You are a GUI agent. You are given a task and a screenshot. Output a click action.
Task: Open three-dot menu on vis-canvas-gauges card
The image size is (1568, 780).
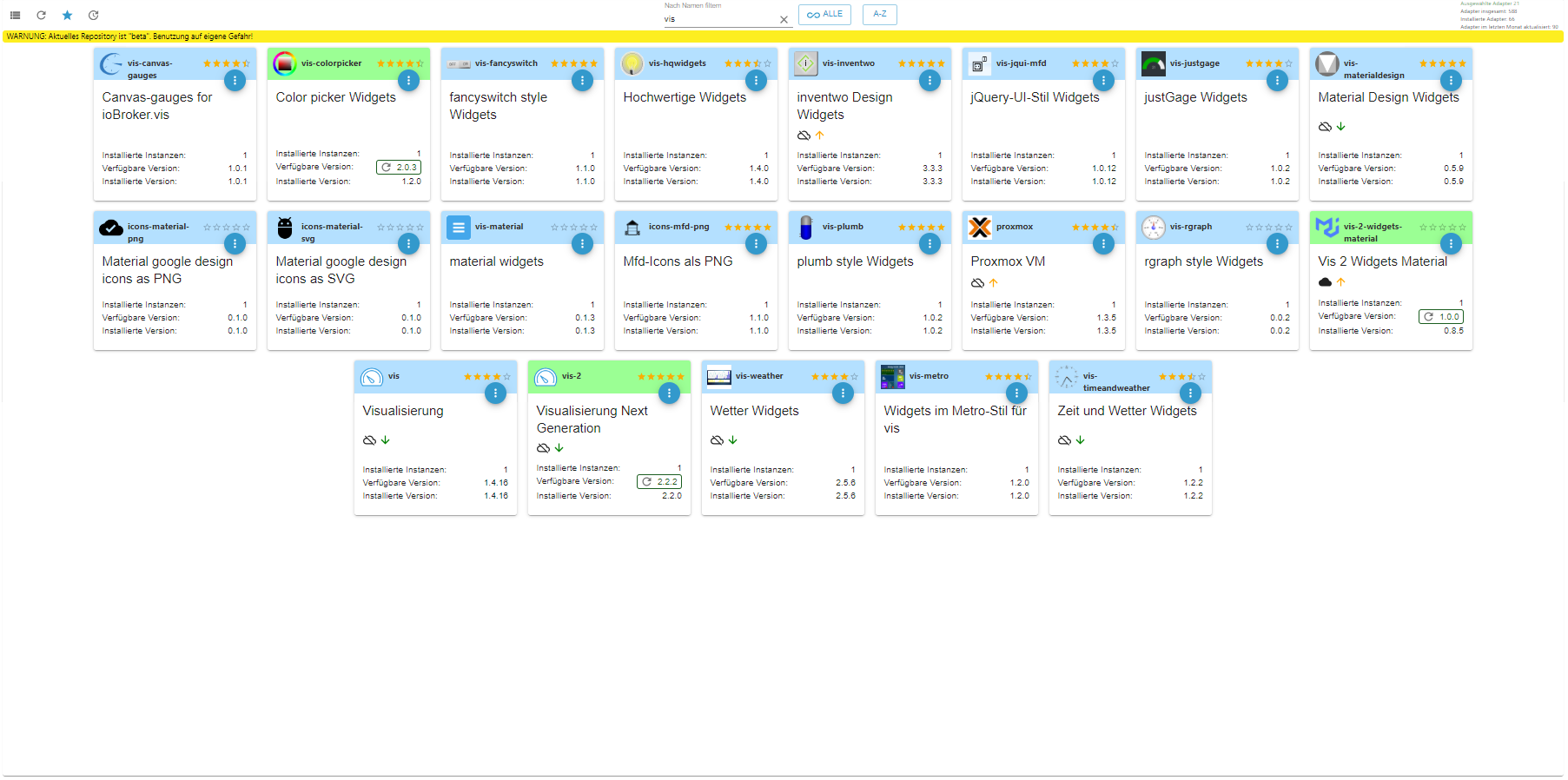pyautogui.click(x=235, y=81)
